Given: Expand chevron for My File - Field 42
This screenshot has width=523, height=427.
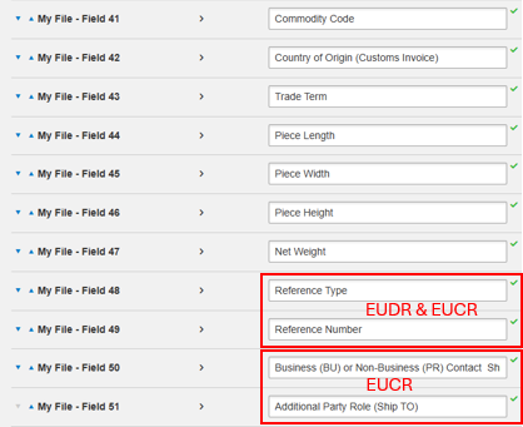Looking at the screenshot, I should coord(201,57).
